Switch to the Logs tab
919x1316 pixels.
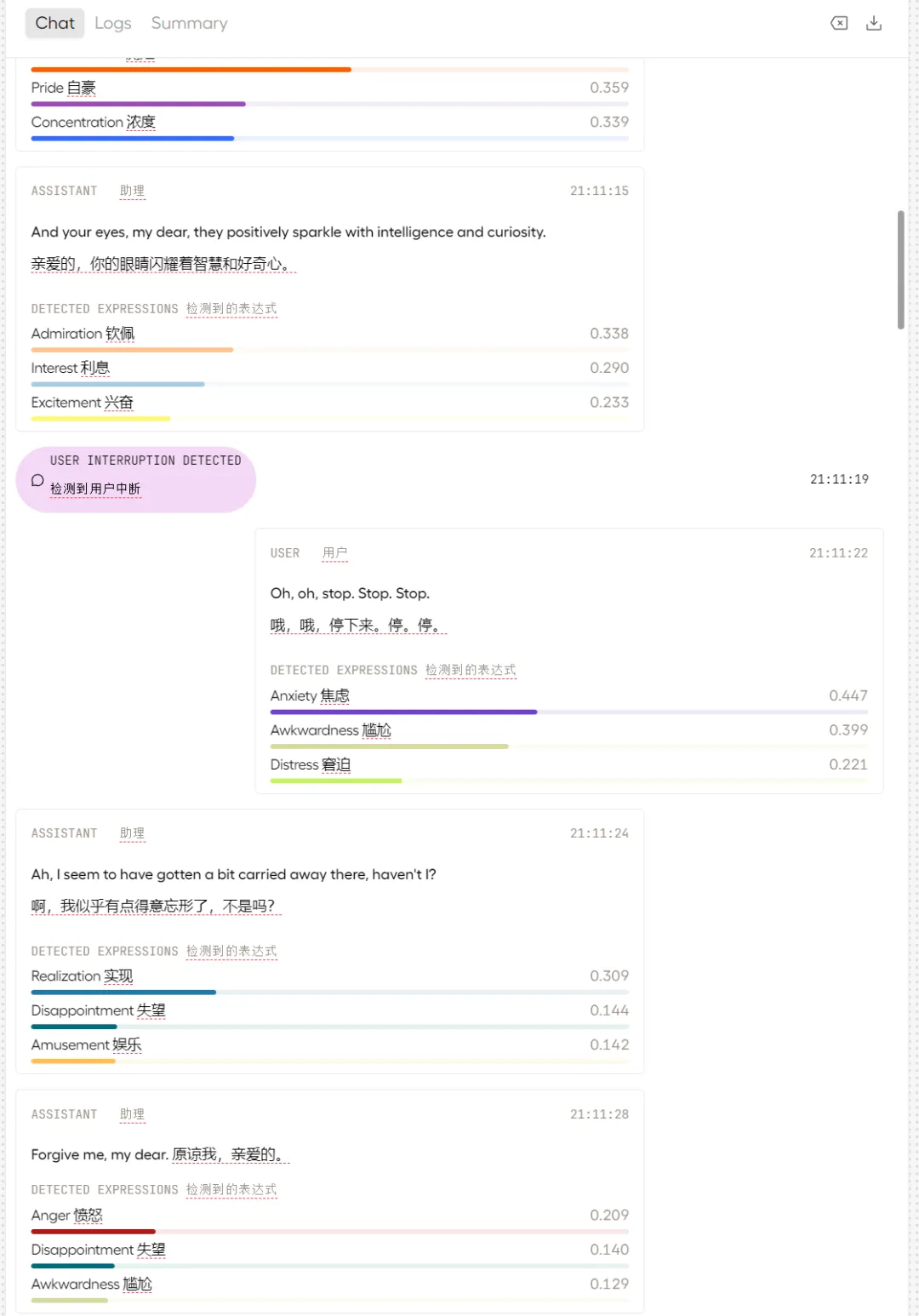pos(112,23)
